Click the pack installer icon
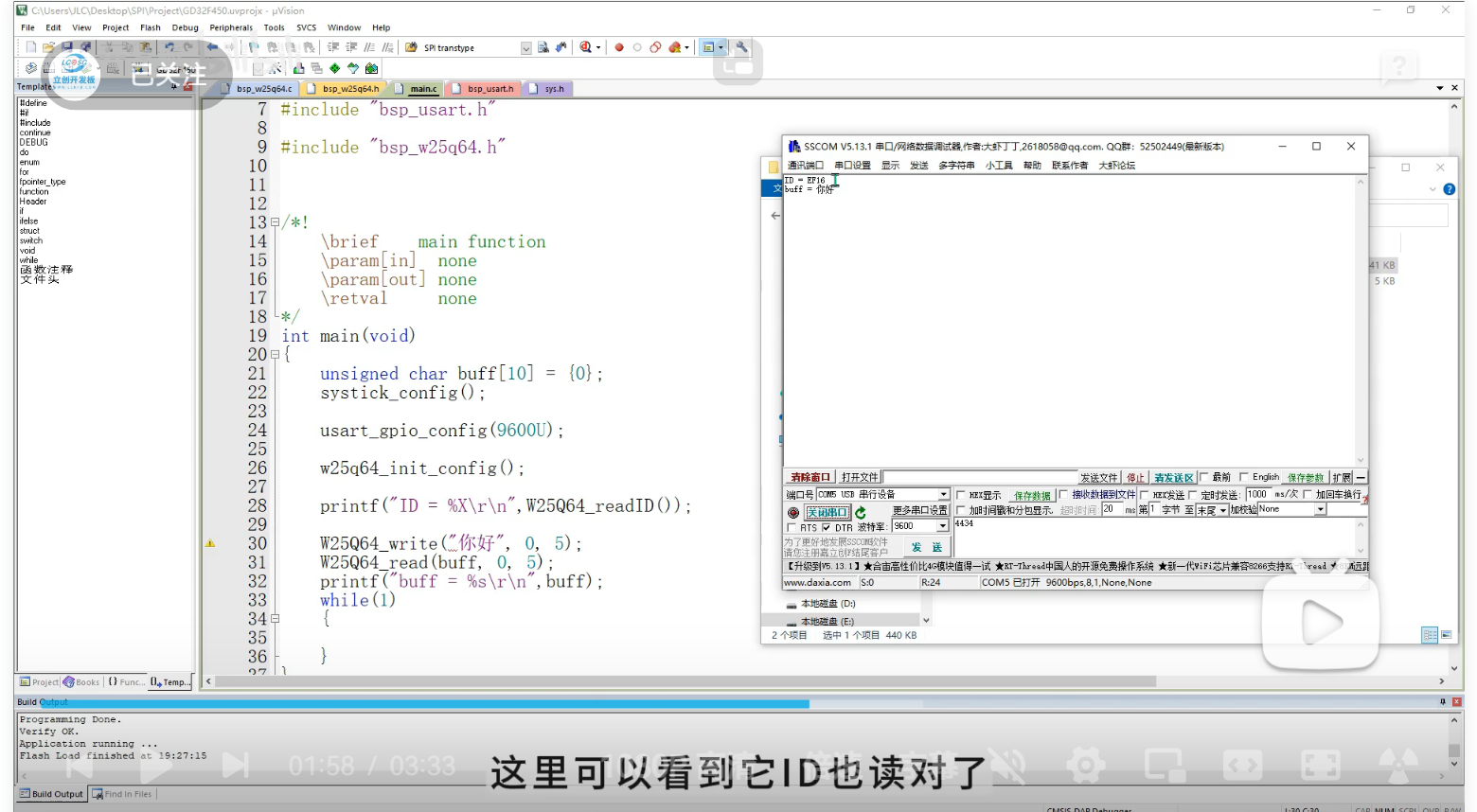The height and width of the screenshot is (812, 1477). [x=371, y=68]
